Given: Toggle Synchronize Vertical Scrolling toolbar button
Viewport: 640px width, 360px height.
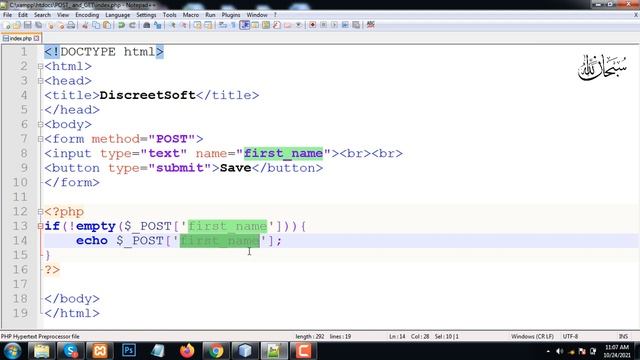Looking at the screenshot, I should point(198,25).
